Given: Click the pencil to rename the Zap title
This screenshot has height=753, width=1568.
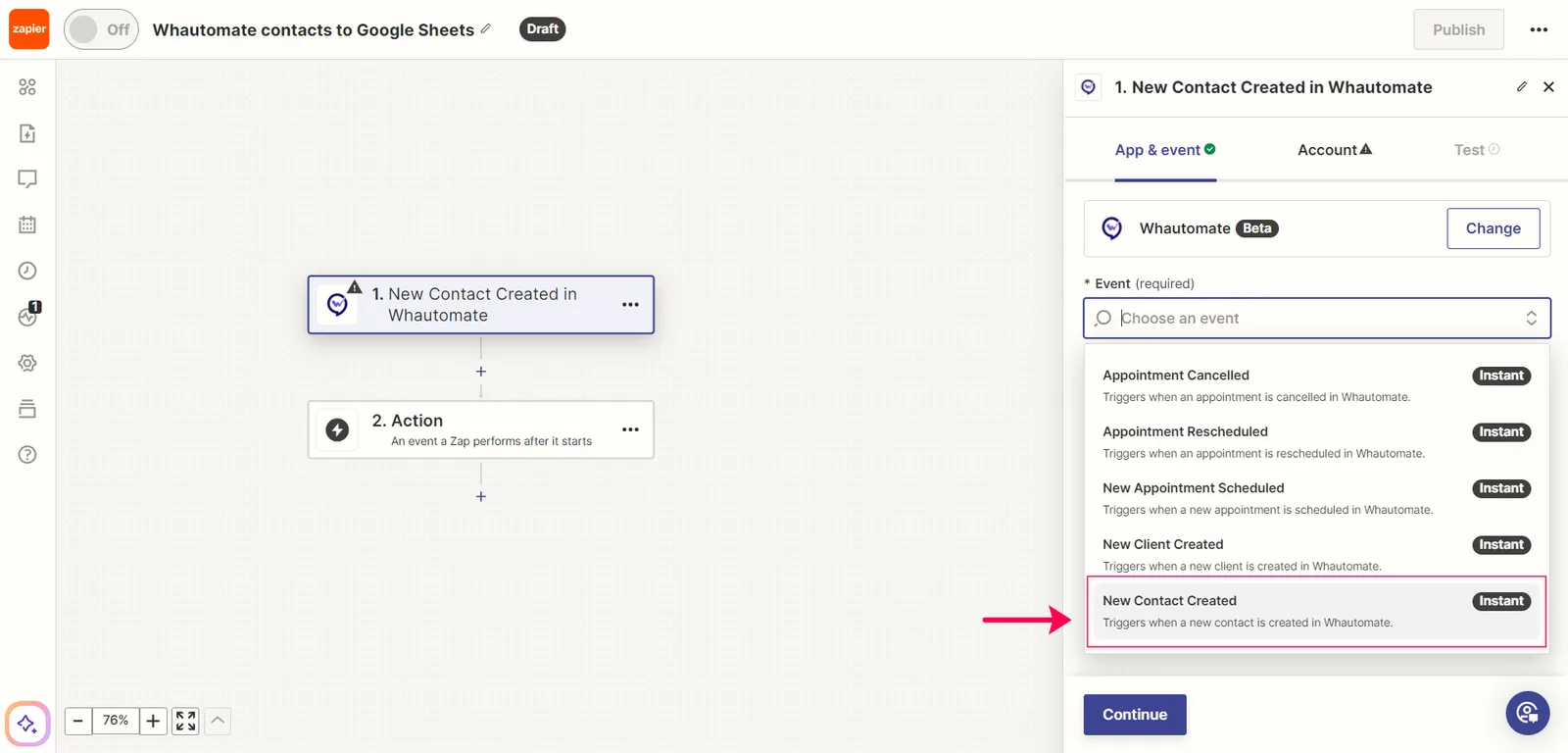Looking at the screenshot, I should click(x=485, y=28).
